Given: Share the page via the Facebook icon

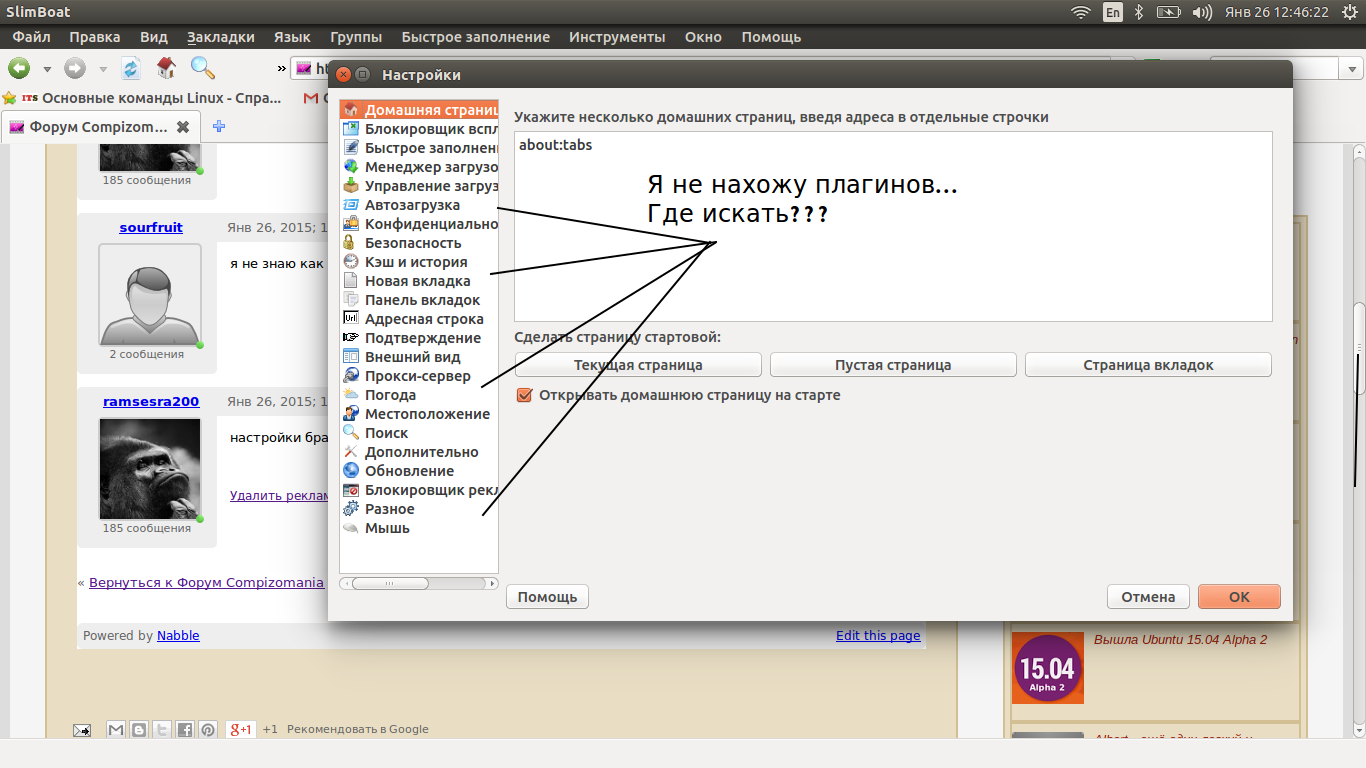Looking at the screenshot, I should 184,730.
